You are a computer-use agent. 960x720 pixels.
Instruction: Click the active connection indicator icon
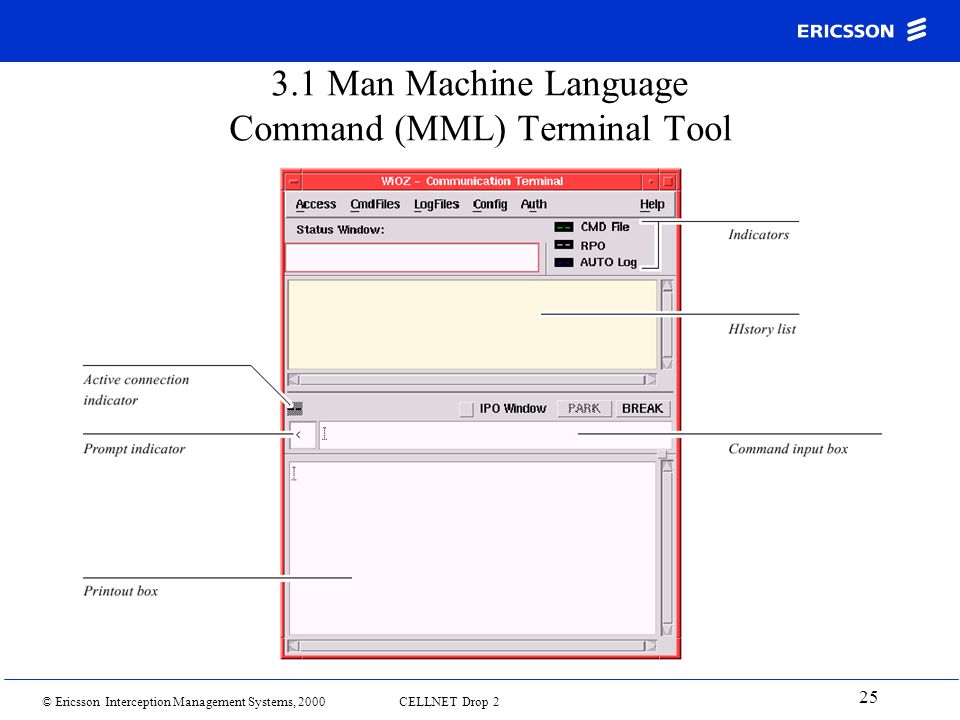point(295,408)
